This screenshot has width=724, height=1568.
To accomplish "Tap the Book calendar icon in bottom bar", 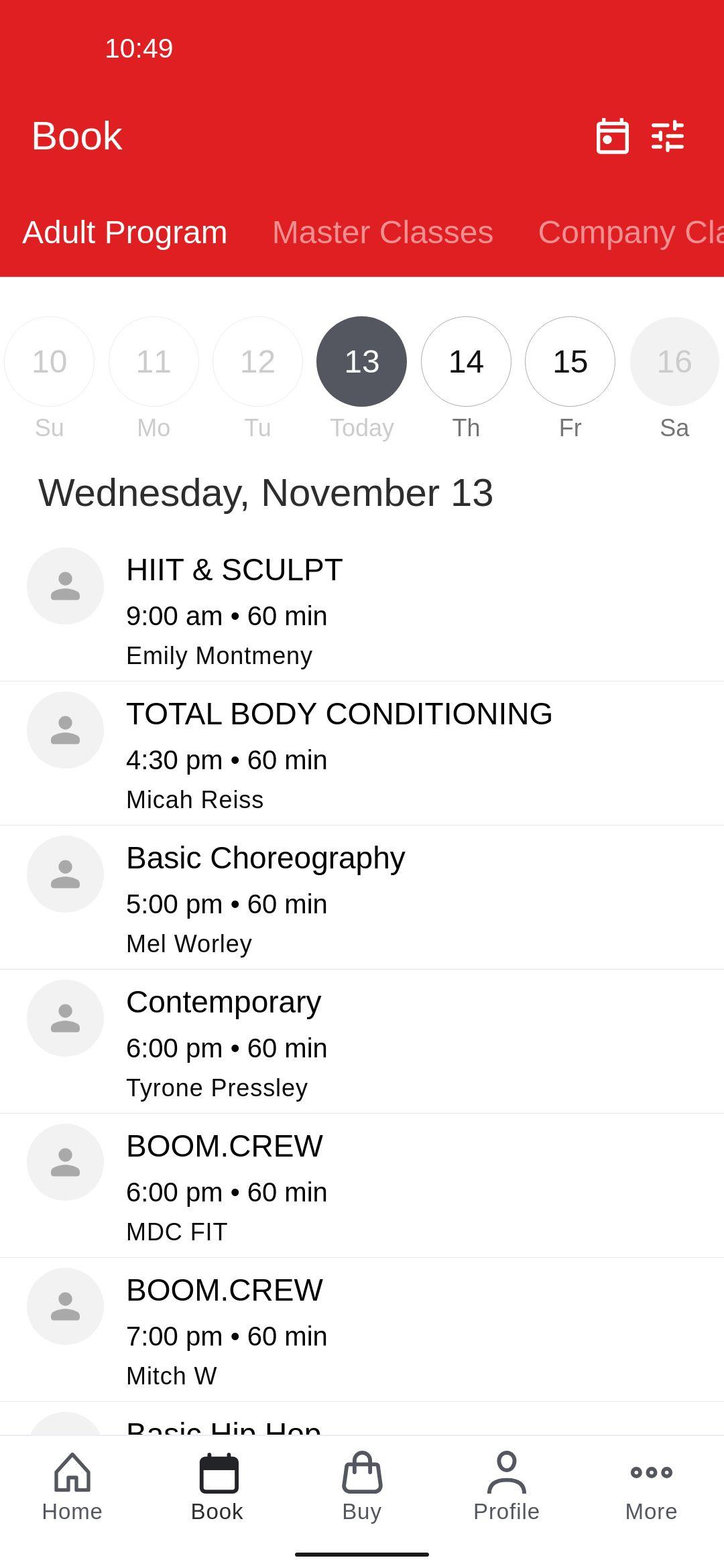I will pyautogui.click(x=217, y=1472).
